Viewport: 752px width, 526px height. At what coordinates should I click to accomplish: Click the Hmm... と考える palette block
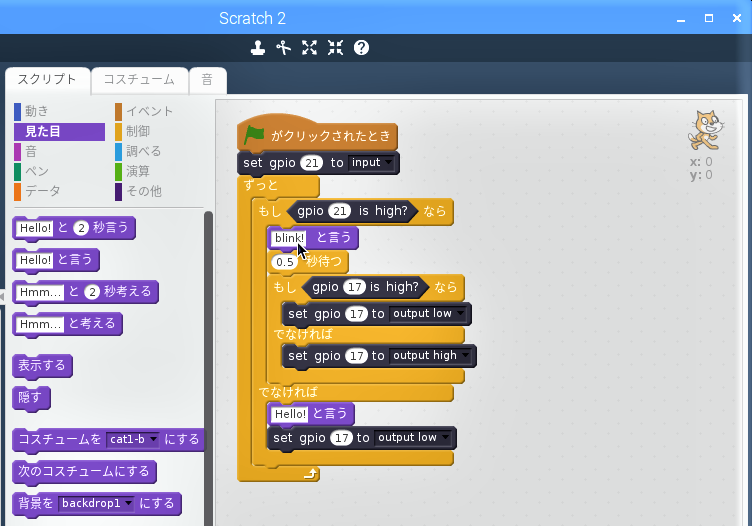tap(67, 324)
